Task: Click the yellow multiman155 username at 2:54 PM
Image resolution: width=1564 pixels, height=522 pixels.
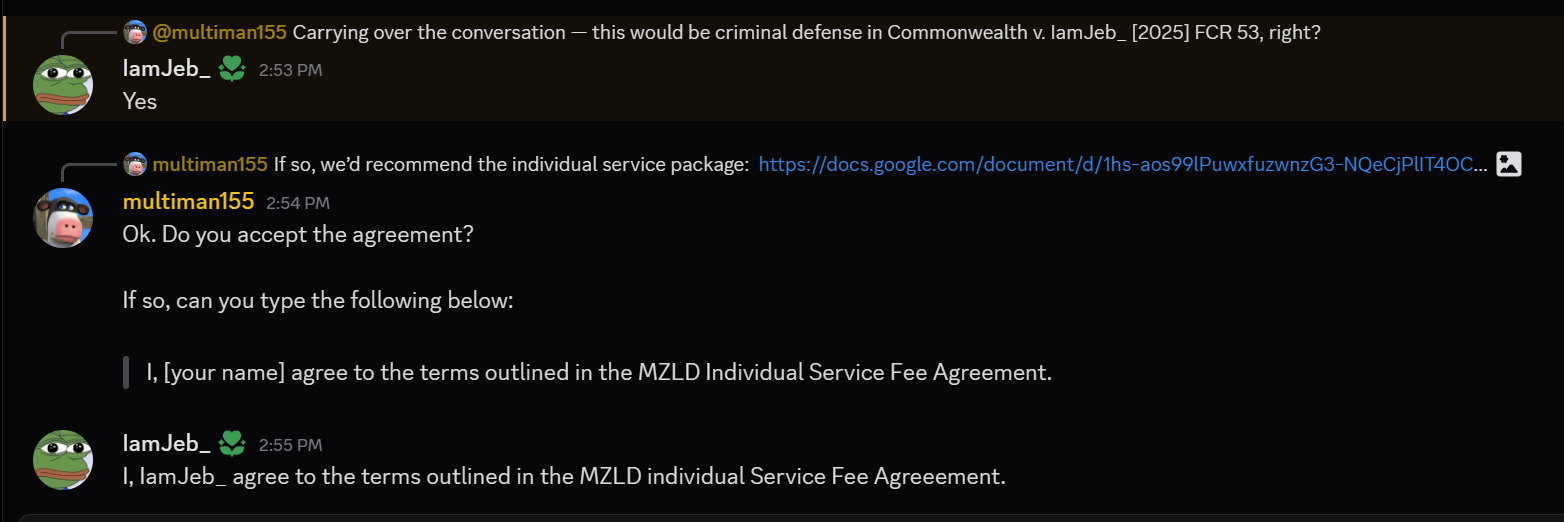Action: click(x=188, y=202)
